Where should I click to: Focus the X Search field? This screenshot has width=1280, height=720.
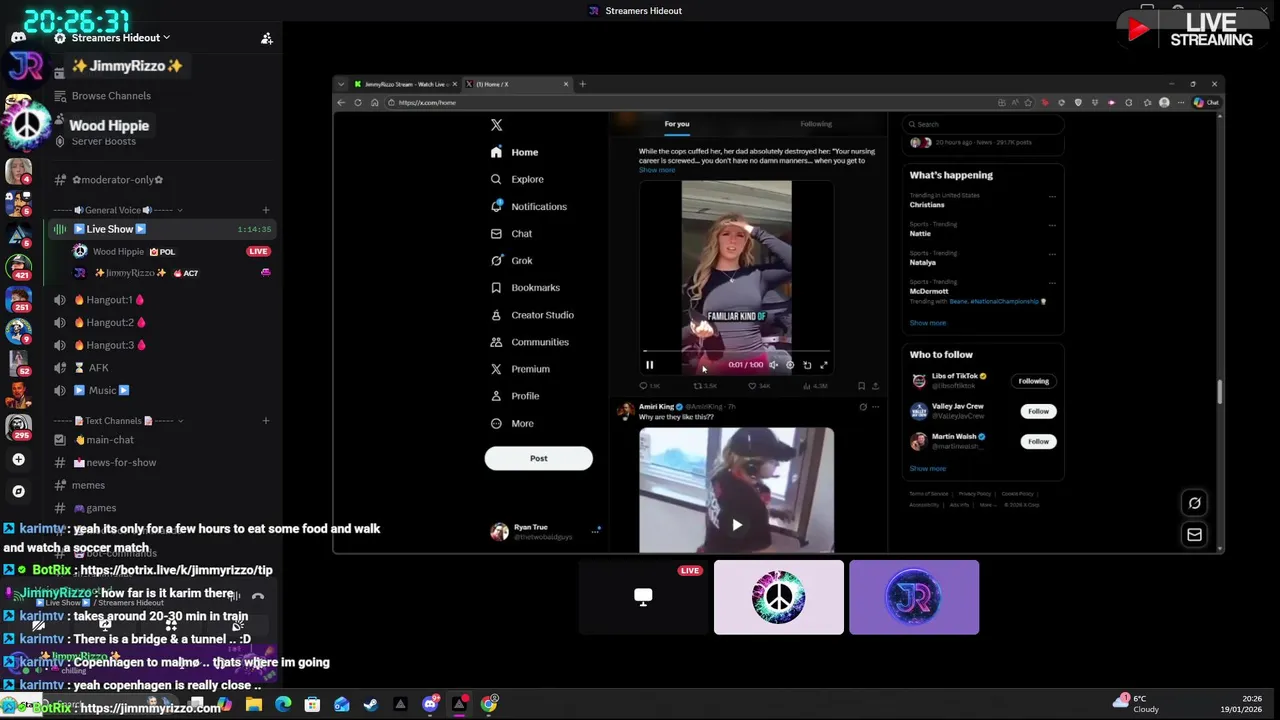[983, 124]
